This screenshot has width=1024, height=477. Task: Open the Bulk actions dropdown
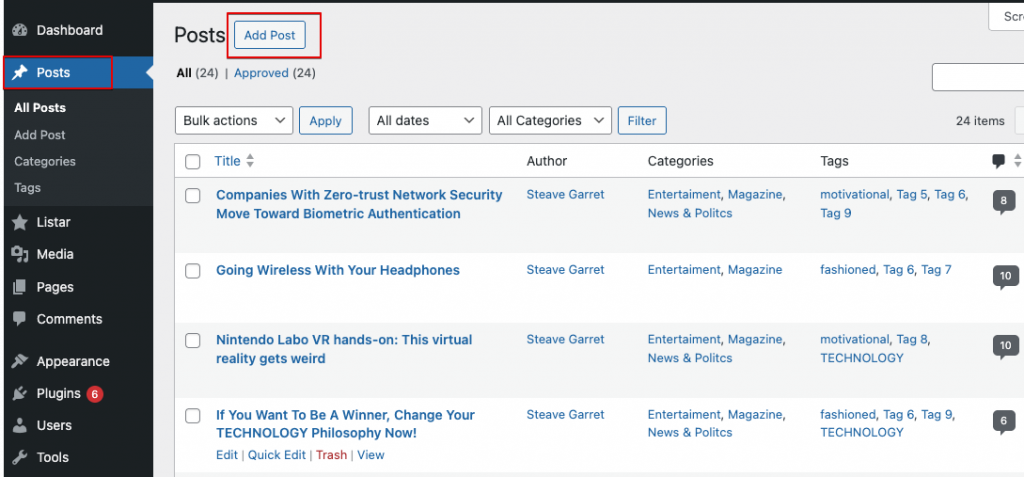coord(234,121)
